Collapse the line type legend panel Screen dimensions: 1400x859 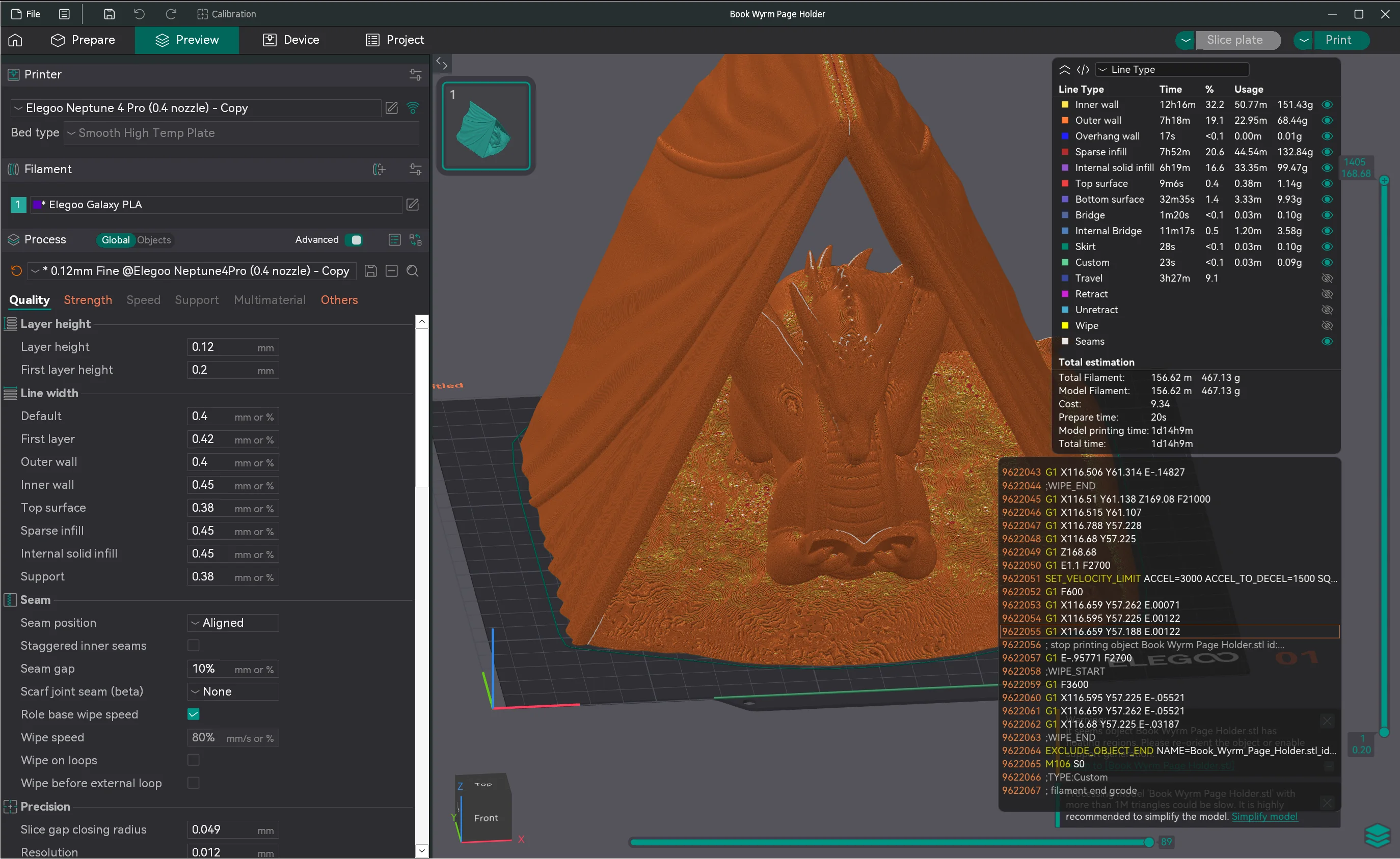pos(1065,69)
